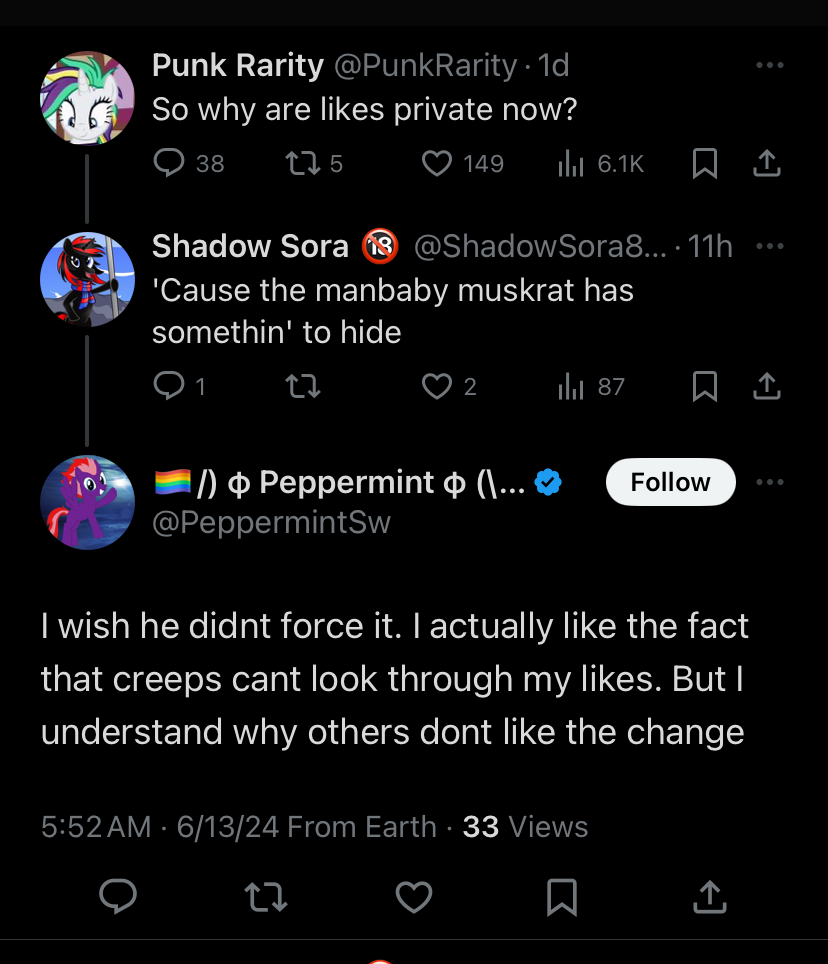This screenshot has width=828, height=964.
Task: Bookmark Punk Rarity's tweet
Action: pyautogui.click(x=705, y=164)
